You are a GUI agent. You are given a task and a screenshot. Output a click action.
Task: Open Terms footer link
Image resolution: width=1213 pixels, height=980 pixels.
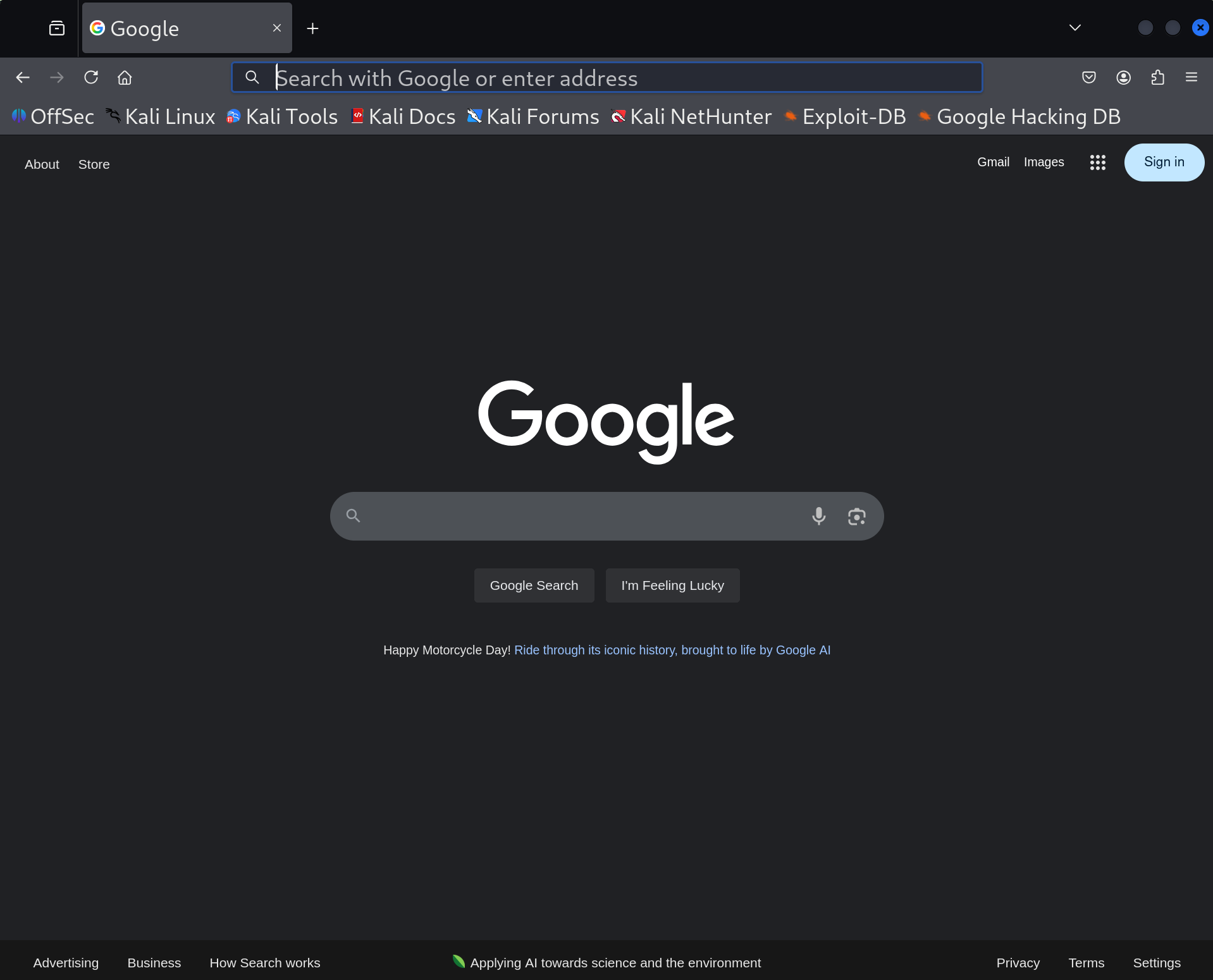click(x=1086, y=962)
